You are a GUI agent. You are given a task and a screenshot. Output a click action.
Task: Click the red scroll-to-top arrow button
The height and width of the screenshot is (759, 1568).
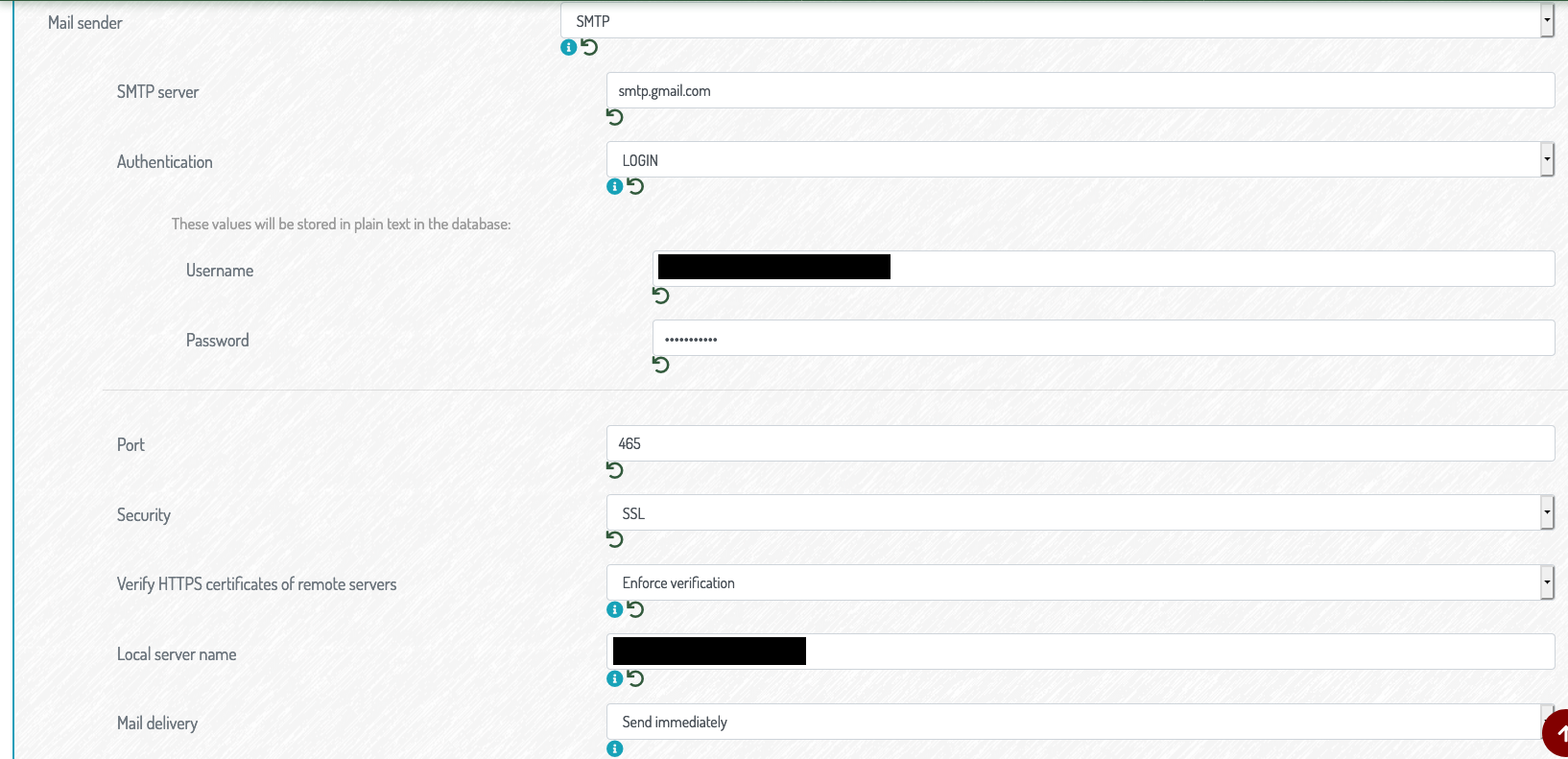pos(1556,733)
